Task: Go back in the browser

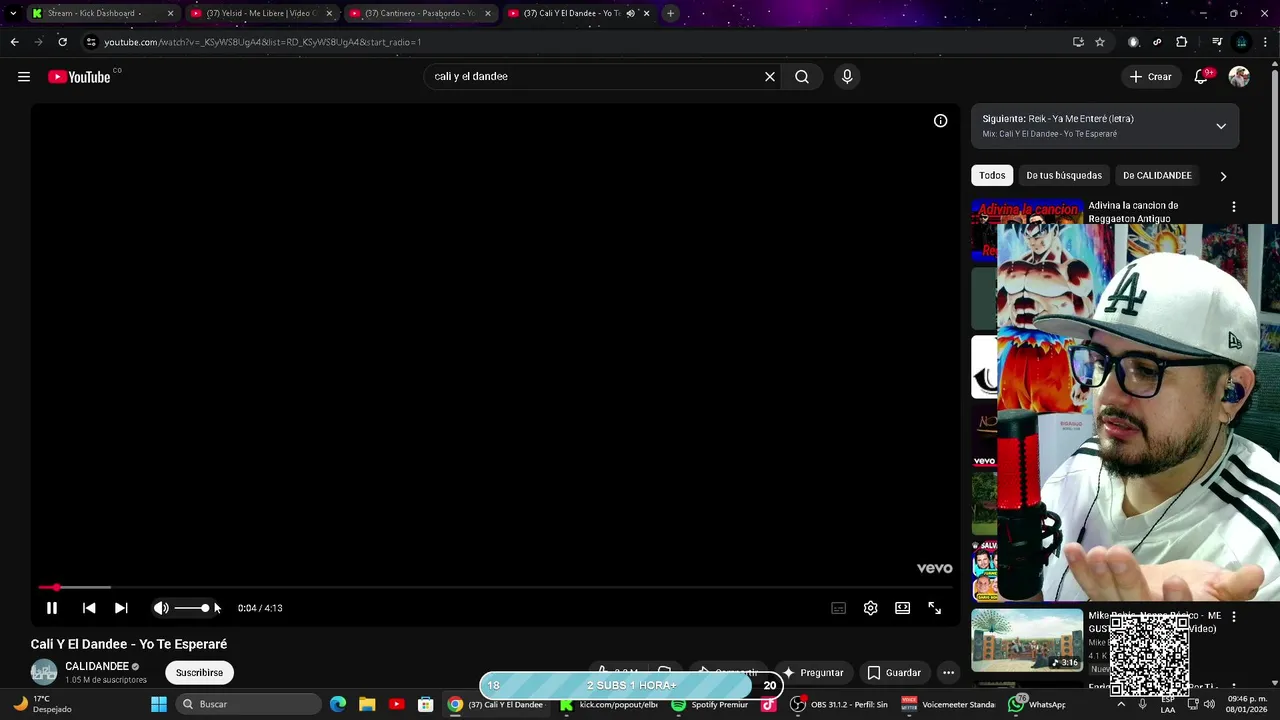Action: (x=14, y=42)
